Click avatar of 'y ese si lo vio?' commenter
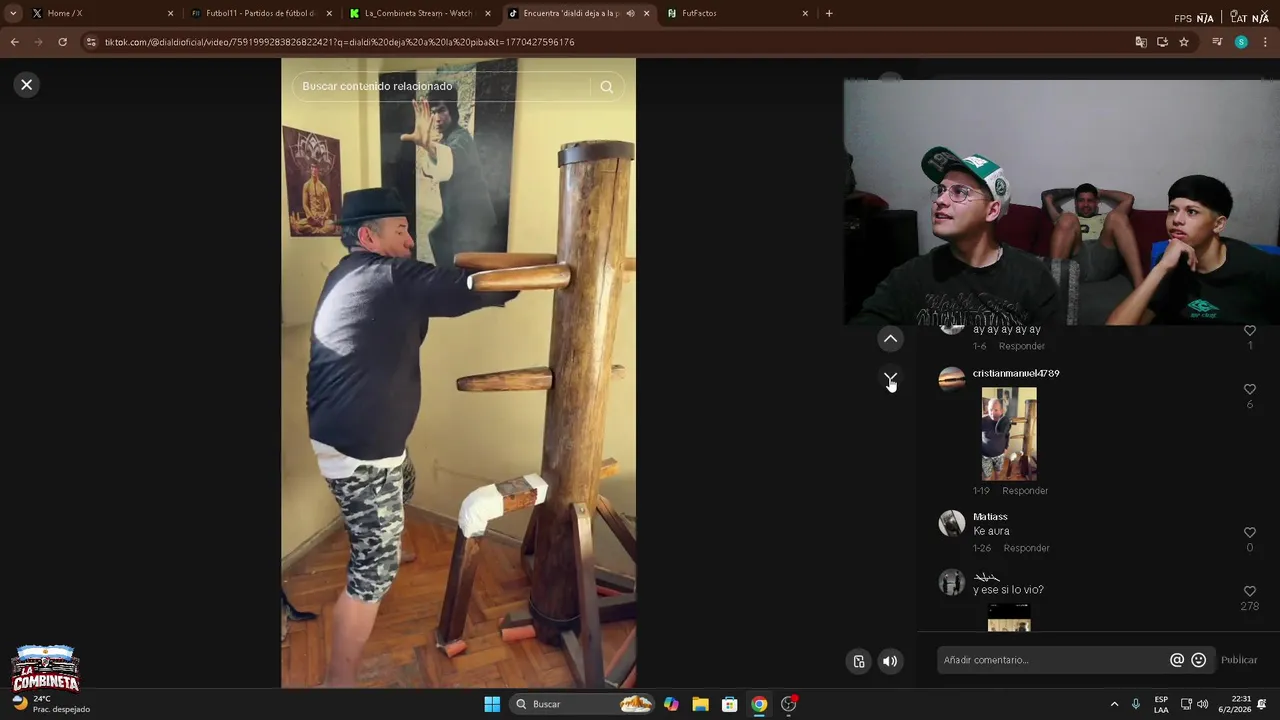Image resolution: width=1280 pixels, height=720 pixels. pyautogui.click(x=952, y=581)
